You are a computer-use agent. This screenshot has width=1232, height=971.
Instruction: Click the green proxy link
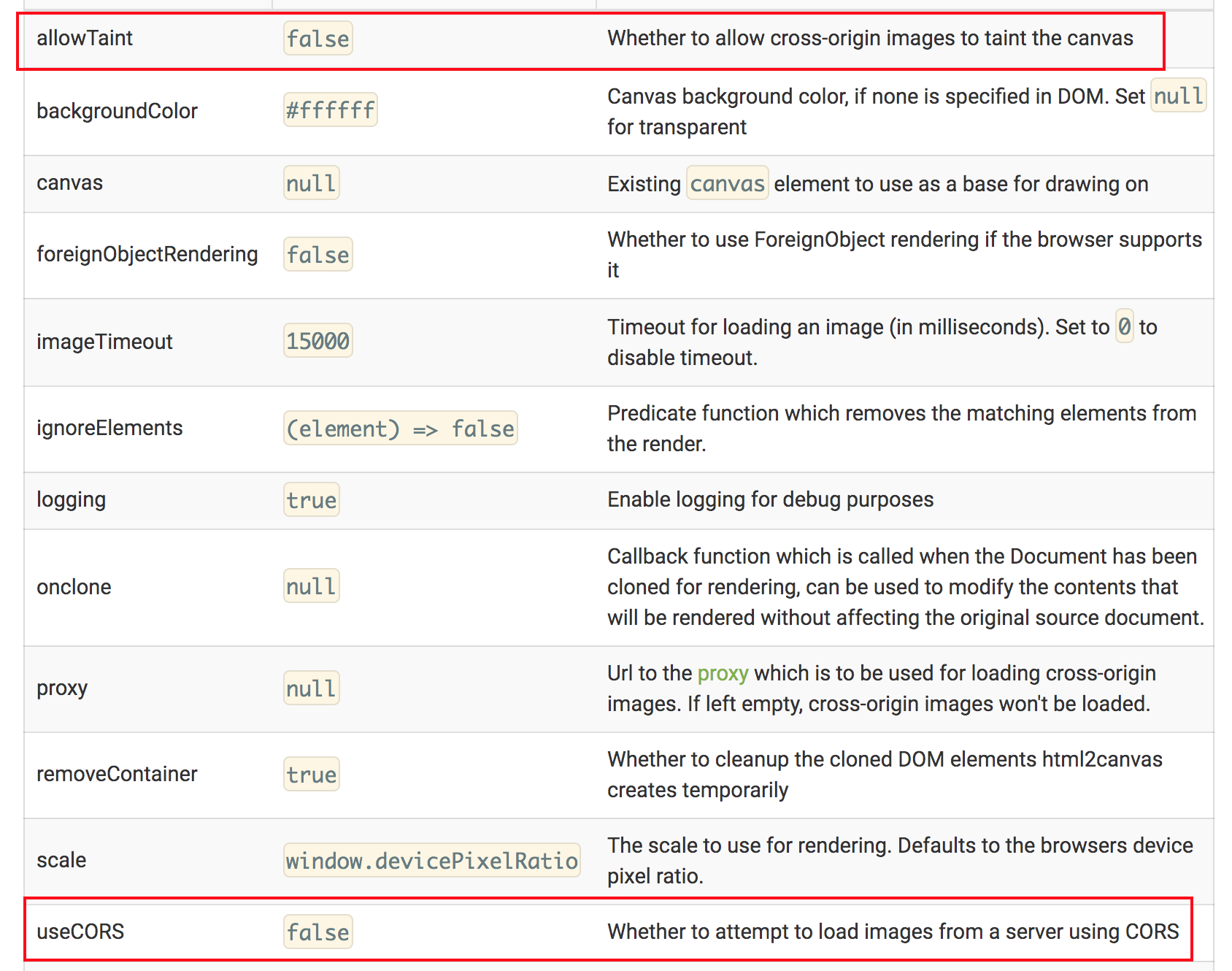coord(723,673)
